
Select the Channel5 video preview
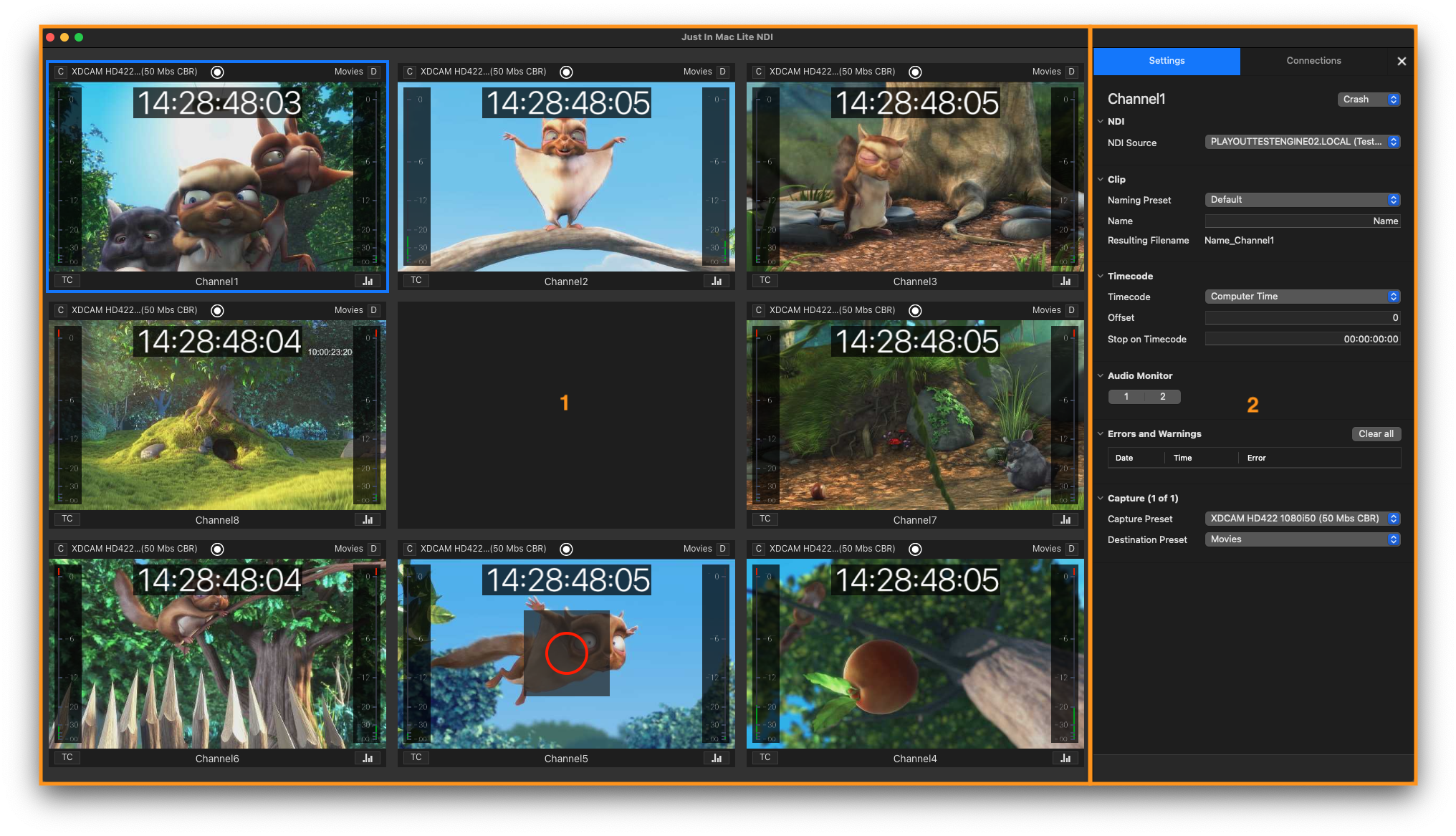click(566, 653)
